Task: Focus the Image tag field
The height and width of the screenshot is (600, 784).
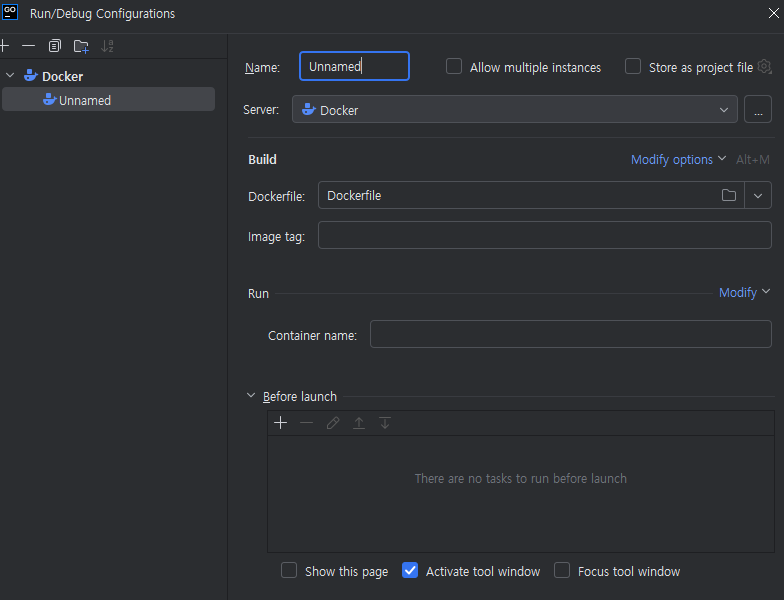Action: (x=544, y=235)
